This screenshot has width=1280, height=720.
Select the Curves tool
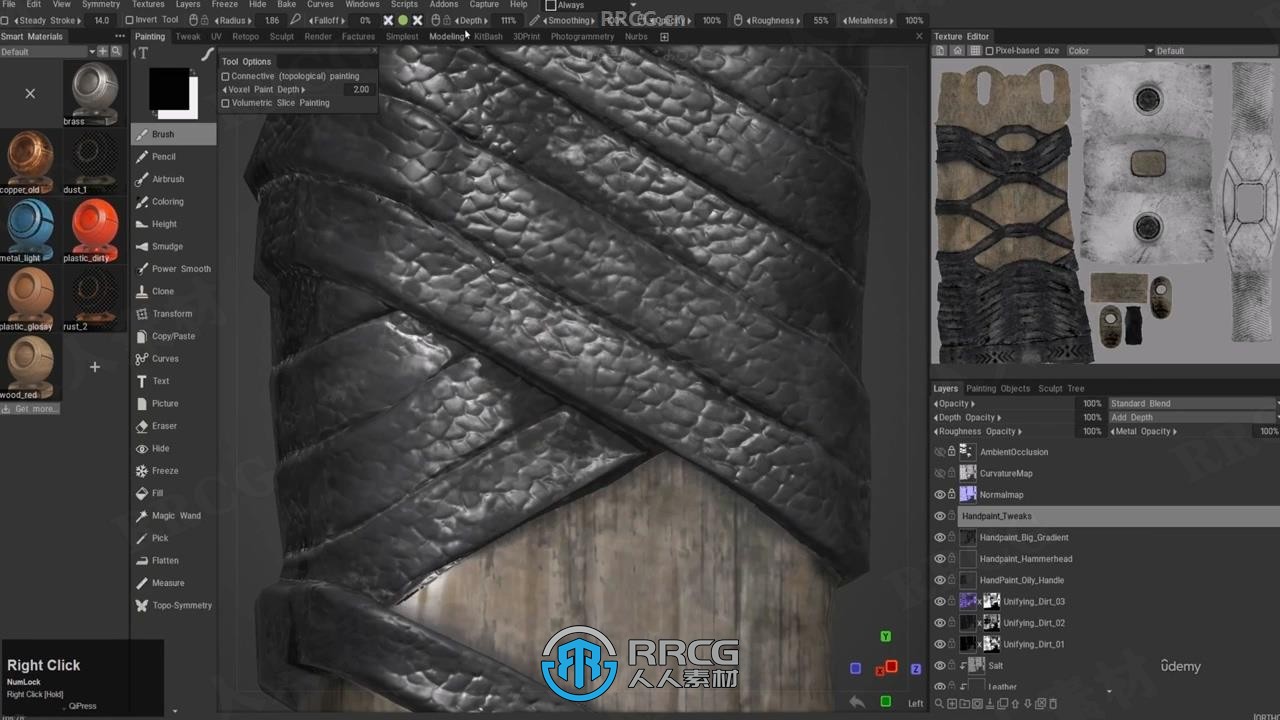click(x=173, y=358)
